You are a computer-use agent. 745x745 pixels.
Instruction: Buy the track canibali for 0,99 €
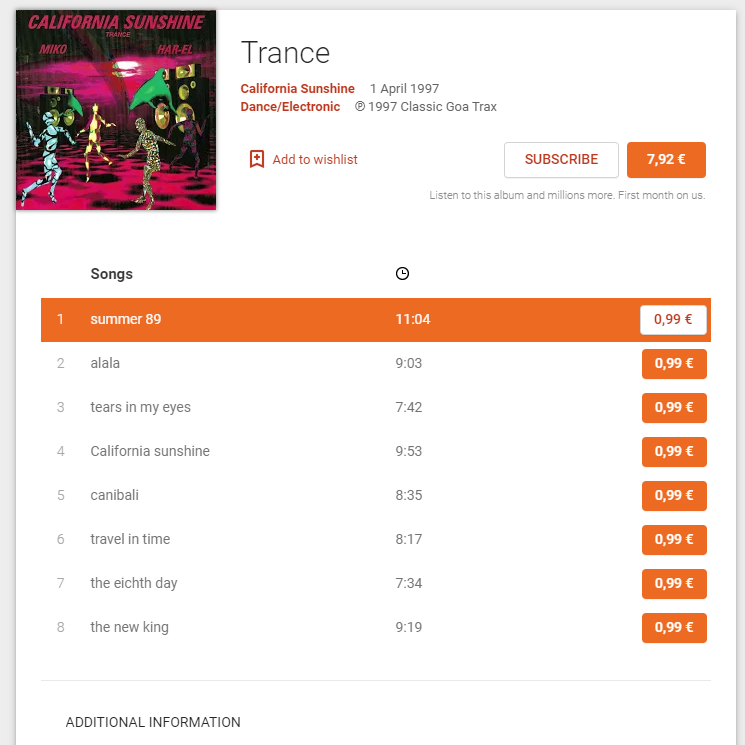tap(674, 496)
